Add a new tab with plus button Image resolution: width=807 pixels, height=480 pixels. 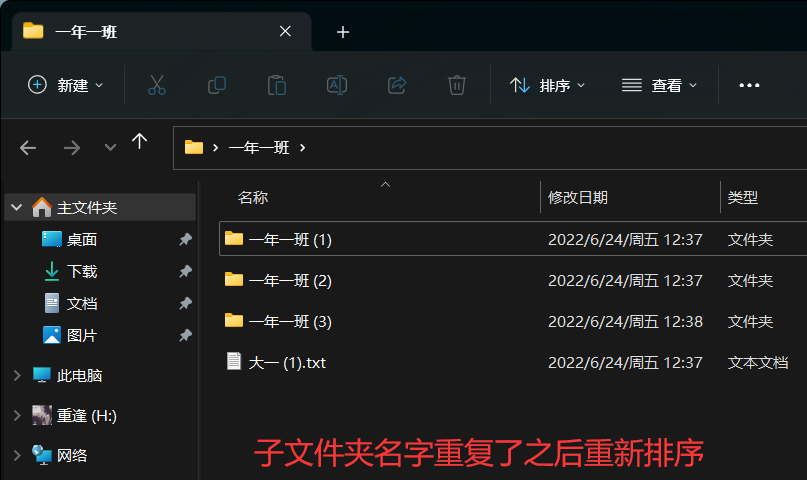tap(343, 32)
